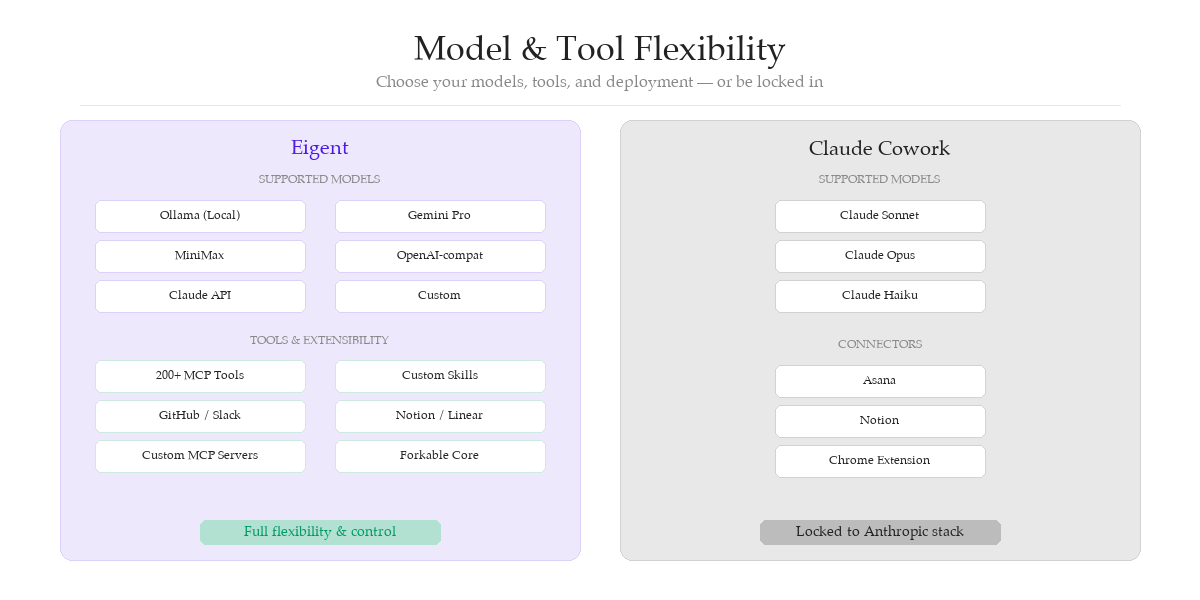Screen dimensions: 1200x600
Task: Select the Gemini Pro model chip
Action: pos(440,216)
